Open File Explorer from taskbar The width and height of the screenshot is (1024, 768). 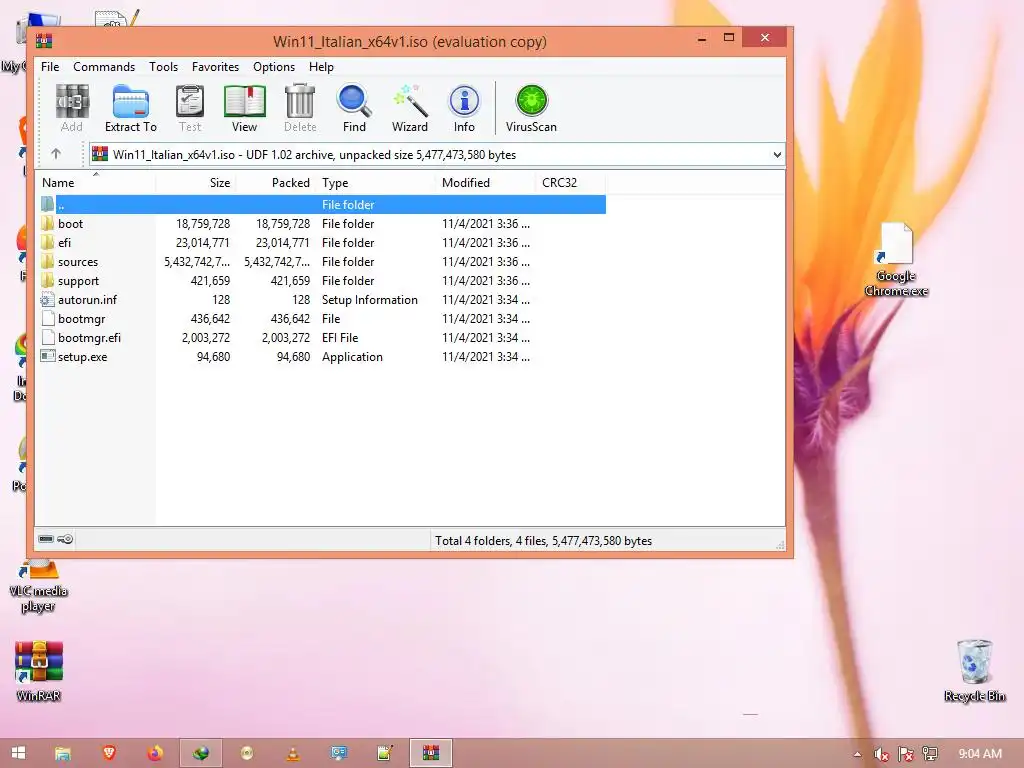coord(63,753)
